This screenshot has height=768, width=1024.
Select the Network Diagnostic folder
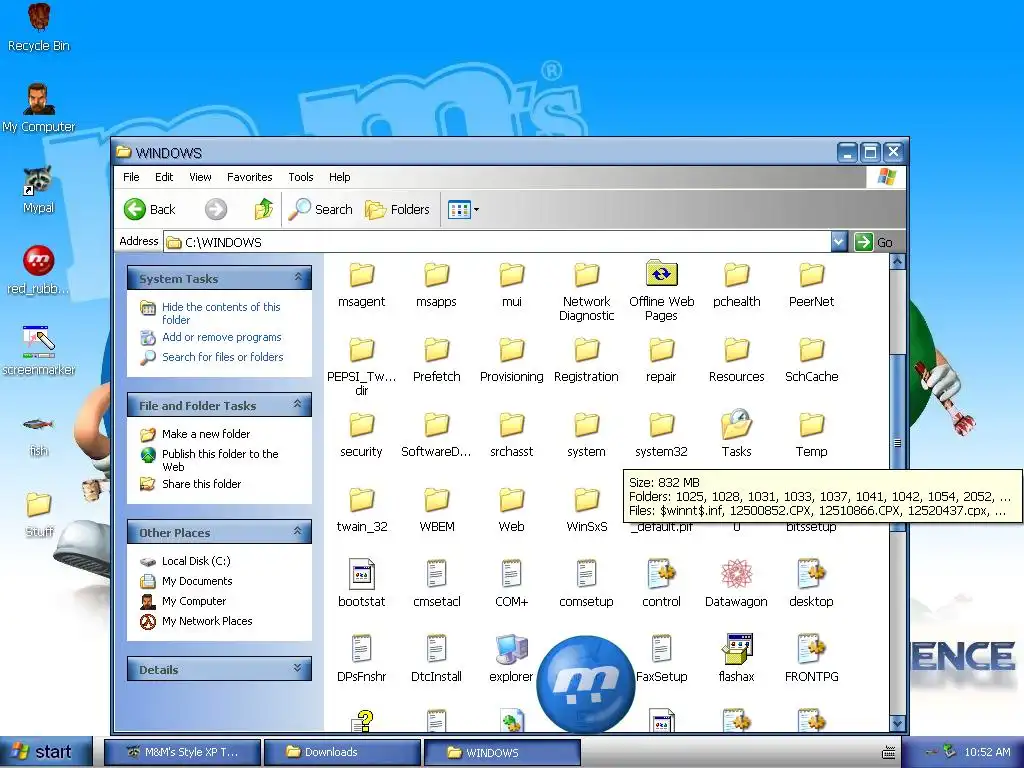click(x=586, y=292)
